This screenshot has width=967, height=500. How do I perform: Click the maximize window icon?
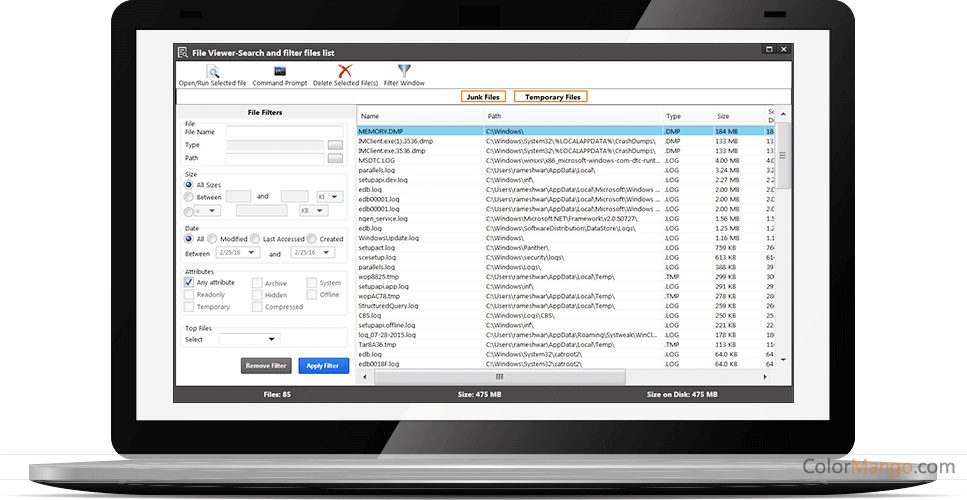point(768,49)
